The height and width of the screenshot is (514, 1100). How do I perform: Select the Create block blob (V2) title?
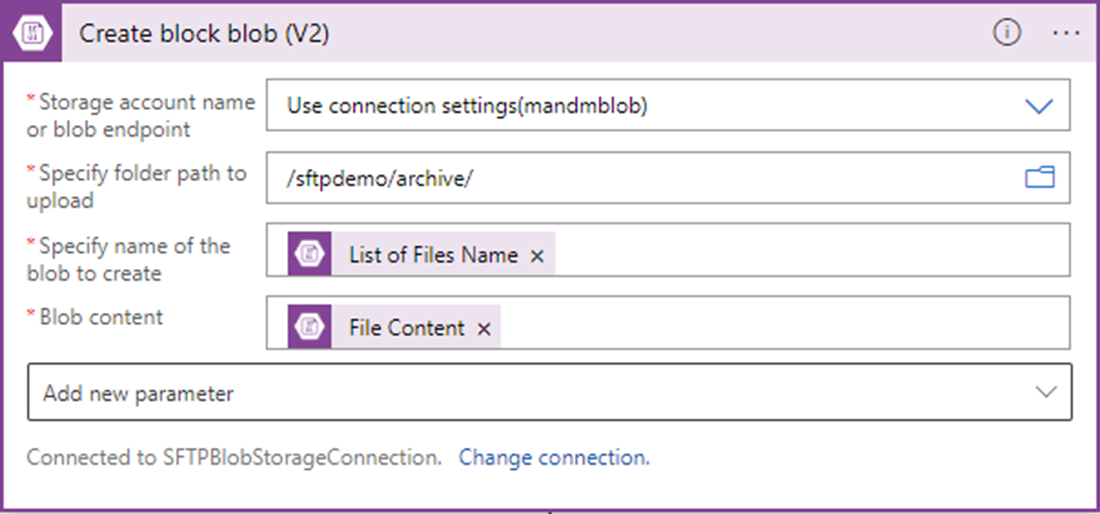[204, 34]
